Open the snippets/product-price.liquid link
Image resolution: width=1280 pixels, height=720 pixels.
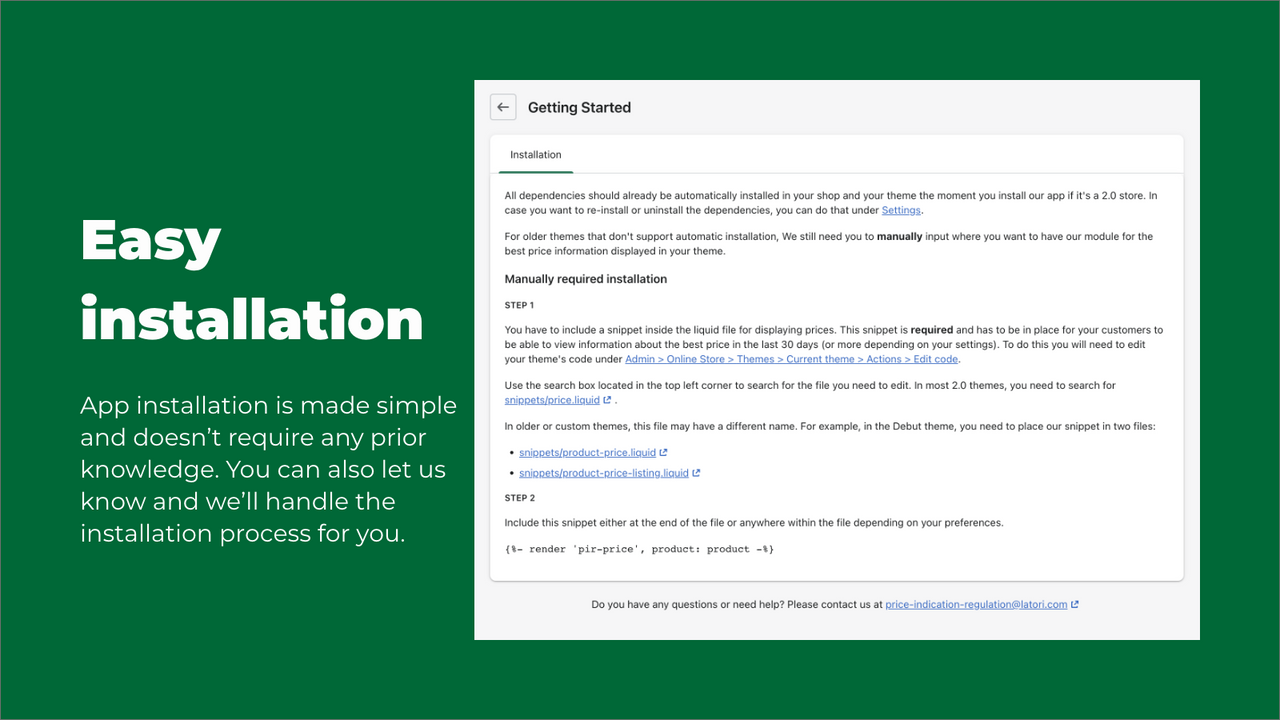click(x=587, y=452)
